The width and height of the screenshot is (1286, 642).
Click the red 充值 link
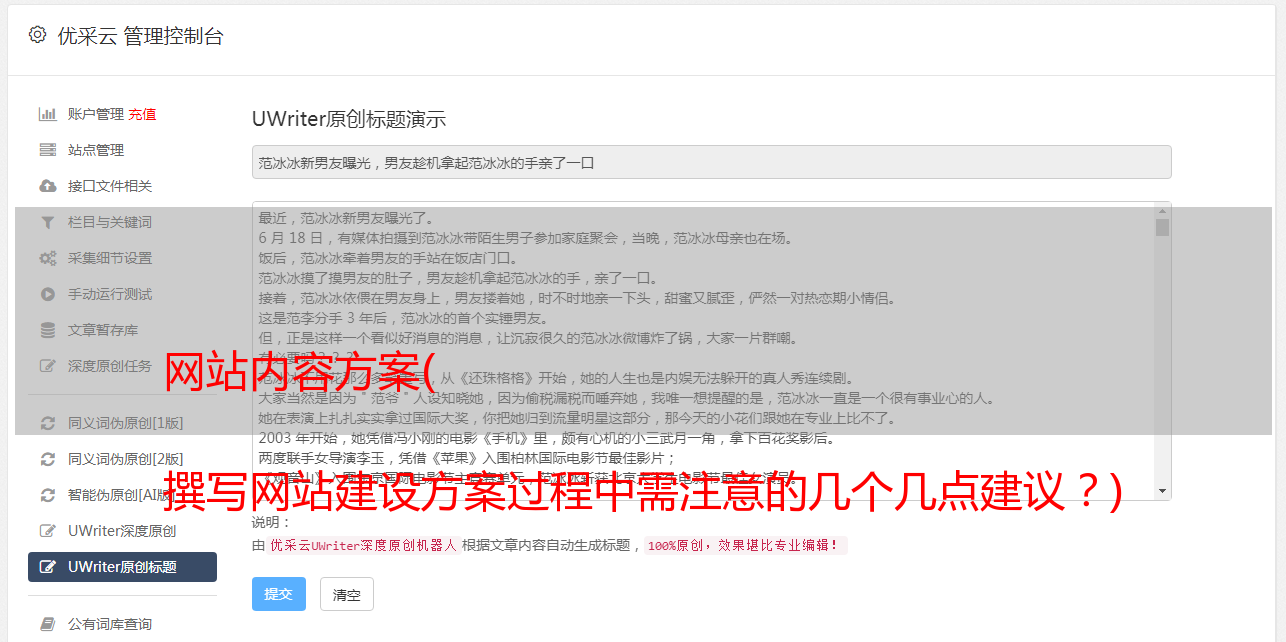click(142, 114)
